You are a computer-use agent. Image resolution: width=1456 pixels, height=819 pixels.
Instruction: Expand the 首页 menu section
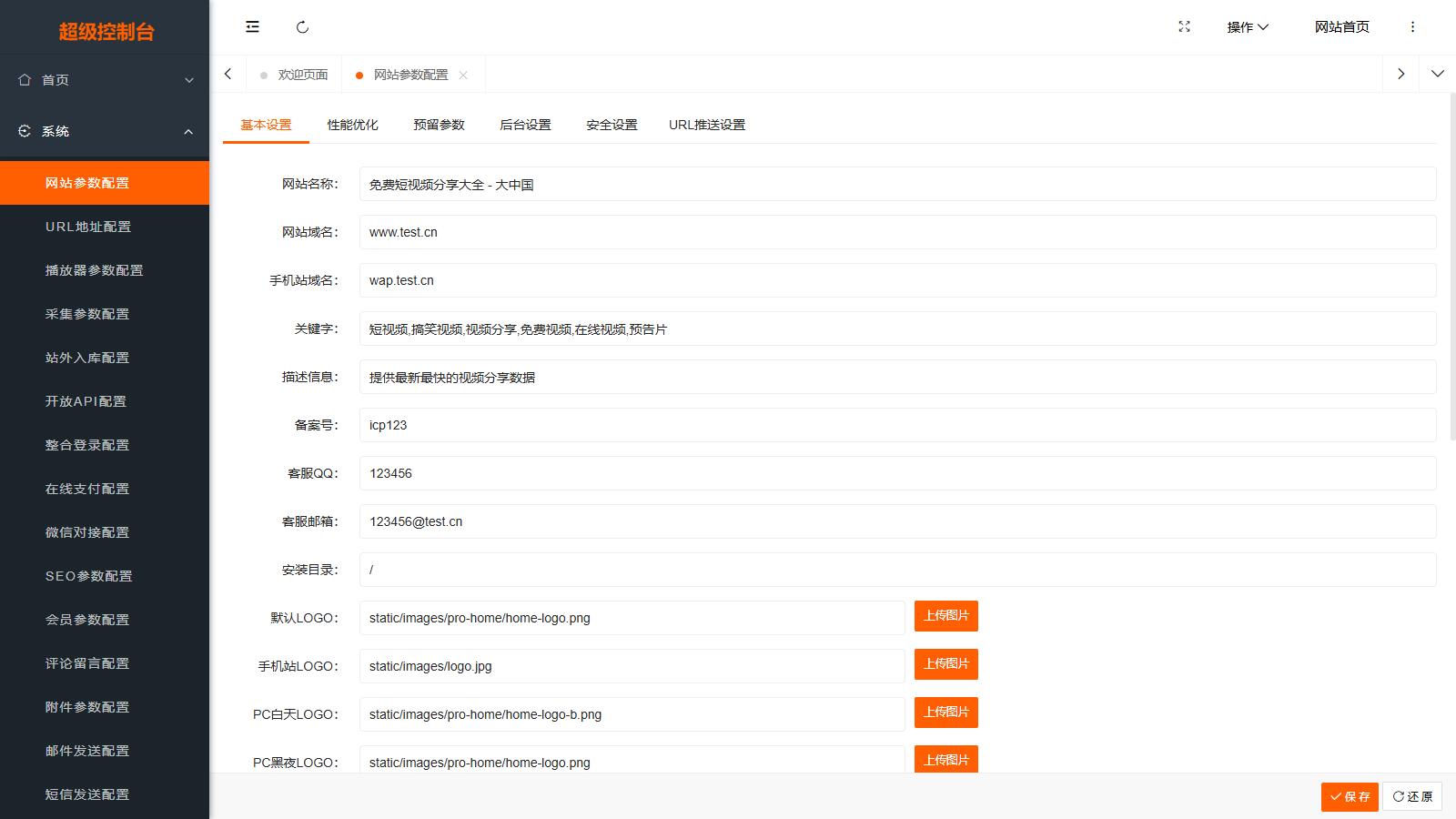click(x=188, y=80)
